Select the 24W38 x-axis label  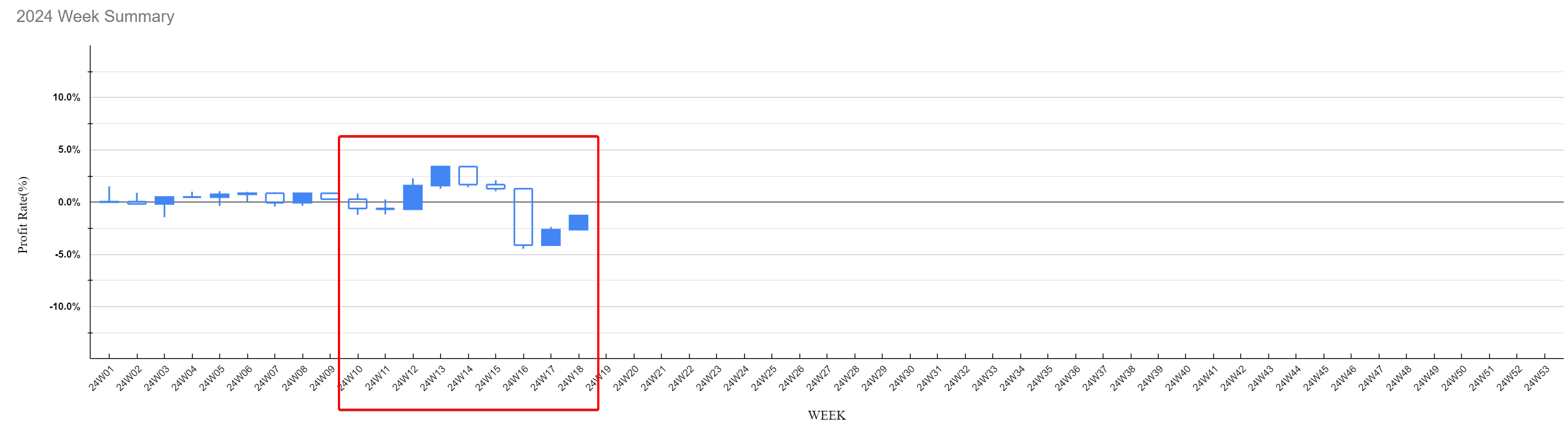(x=1123, y=378)
